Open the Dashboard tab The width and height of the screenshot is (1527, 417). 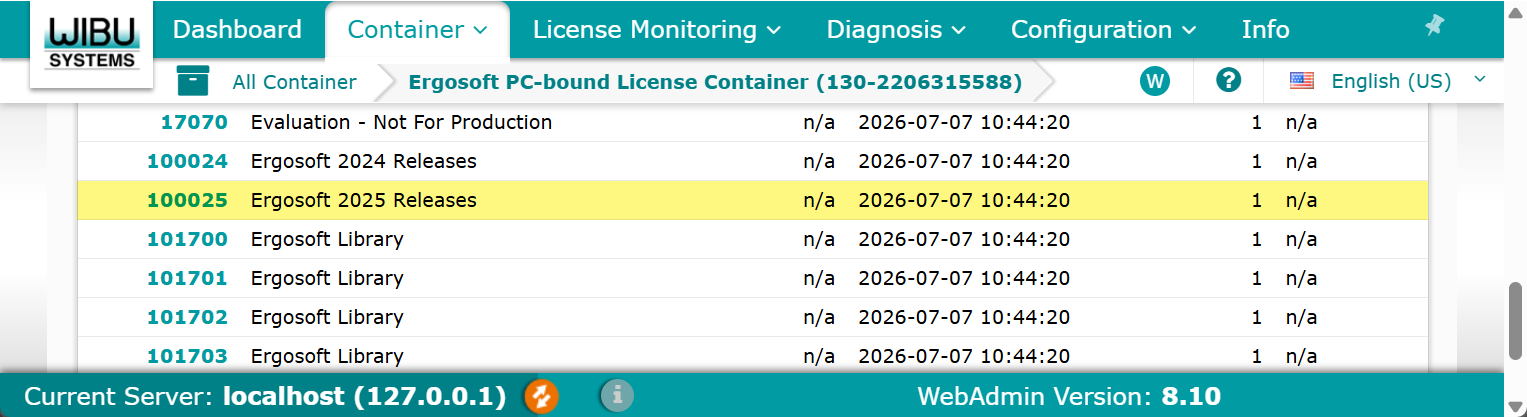tap(237, 30)
